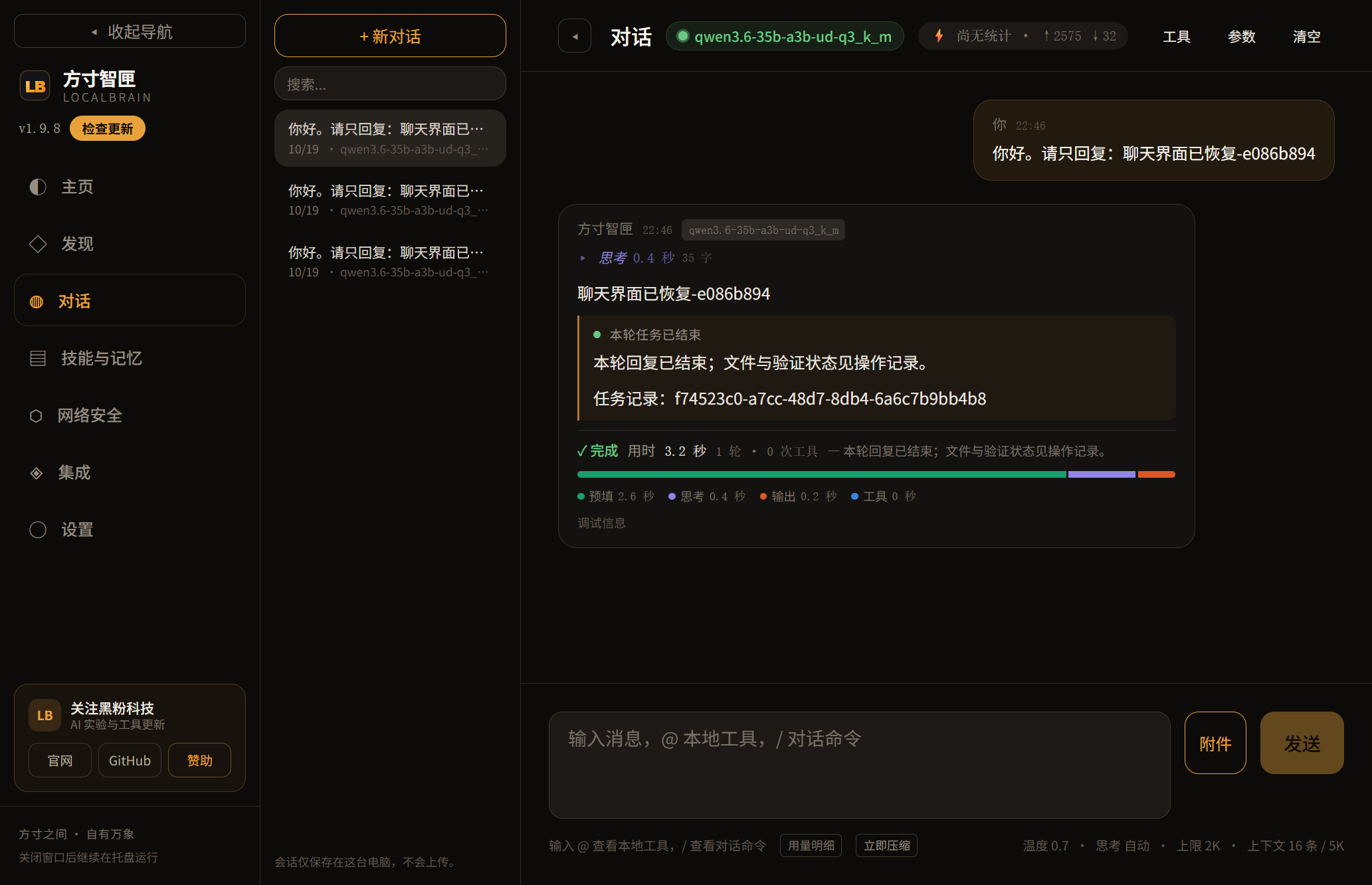This screenshot has height=885, width=1372.
Task: Click the nested diamond icon next to 集成
Action: coord(37,473)
